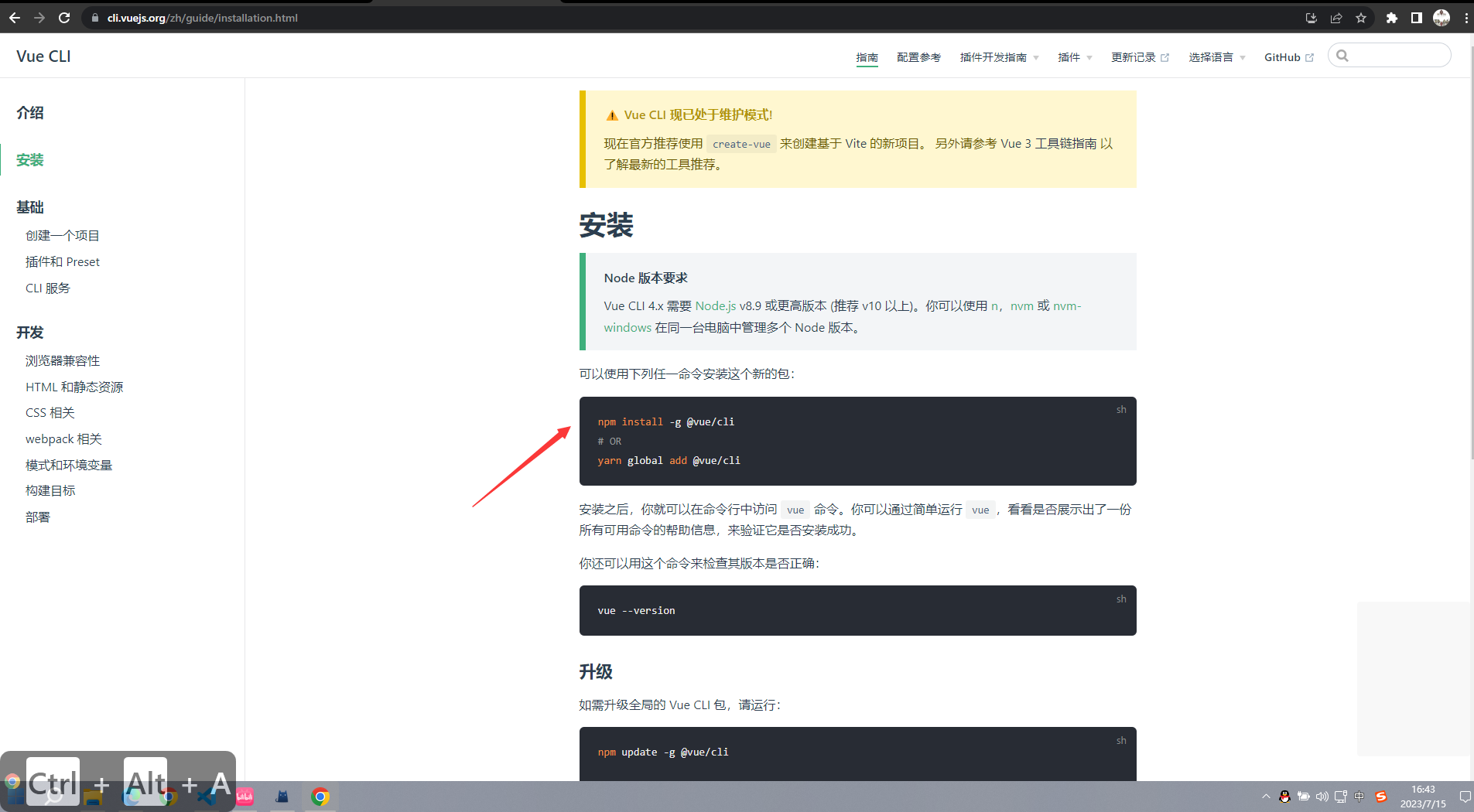Show hidden tray icons with the caret

pyautogui.click(x=1266, y=797)
